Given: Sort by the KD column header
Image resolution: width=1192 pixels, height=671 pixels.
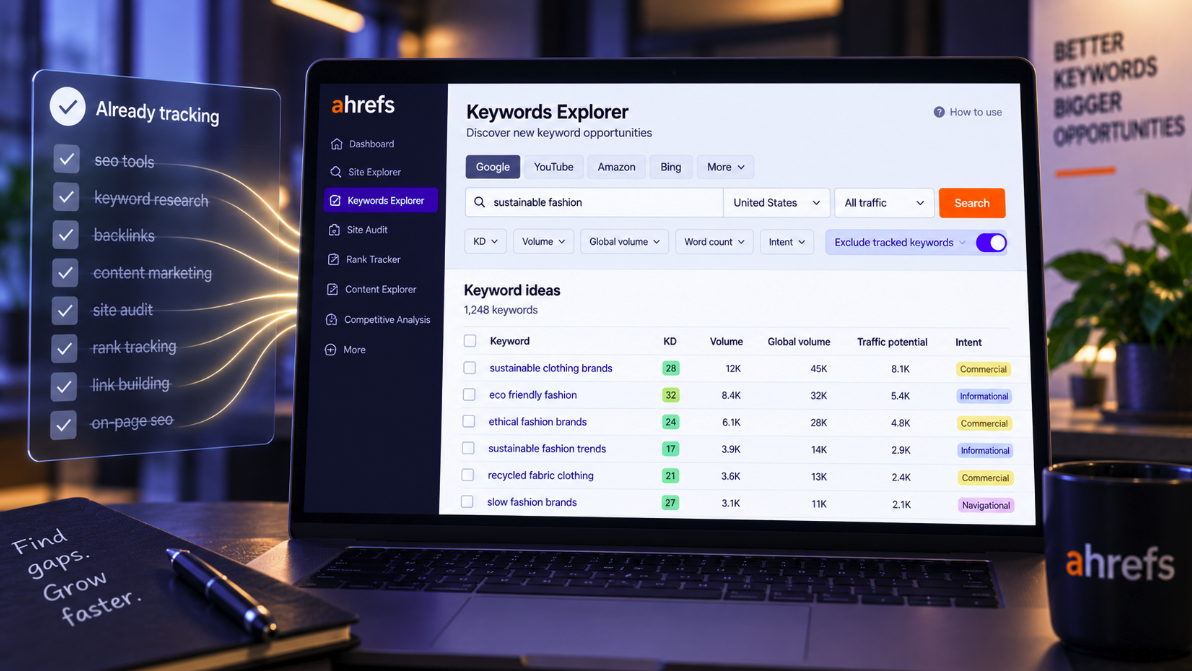Looking at the screenshot, I should (670, 341).
